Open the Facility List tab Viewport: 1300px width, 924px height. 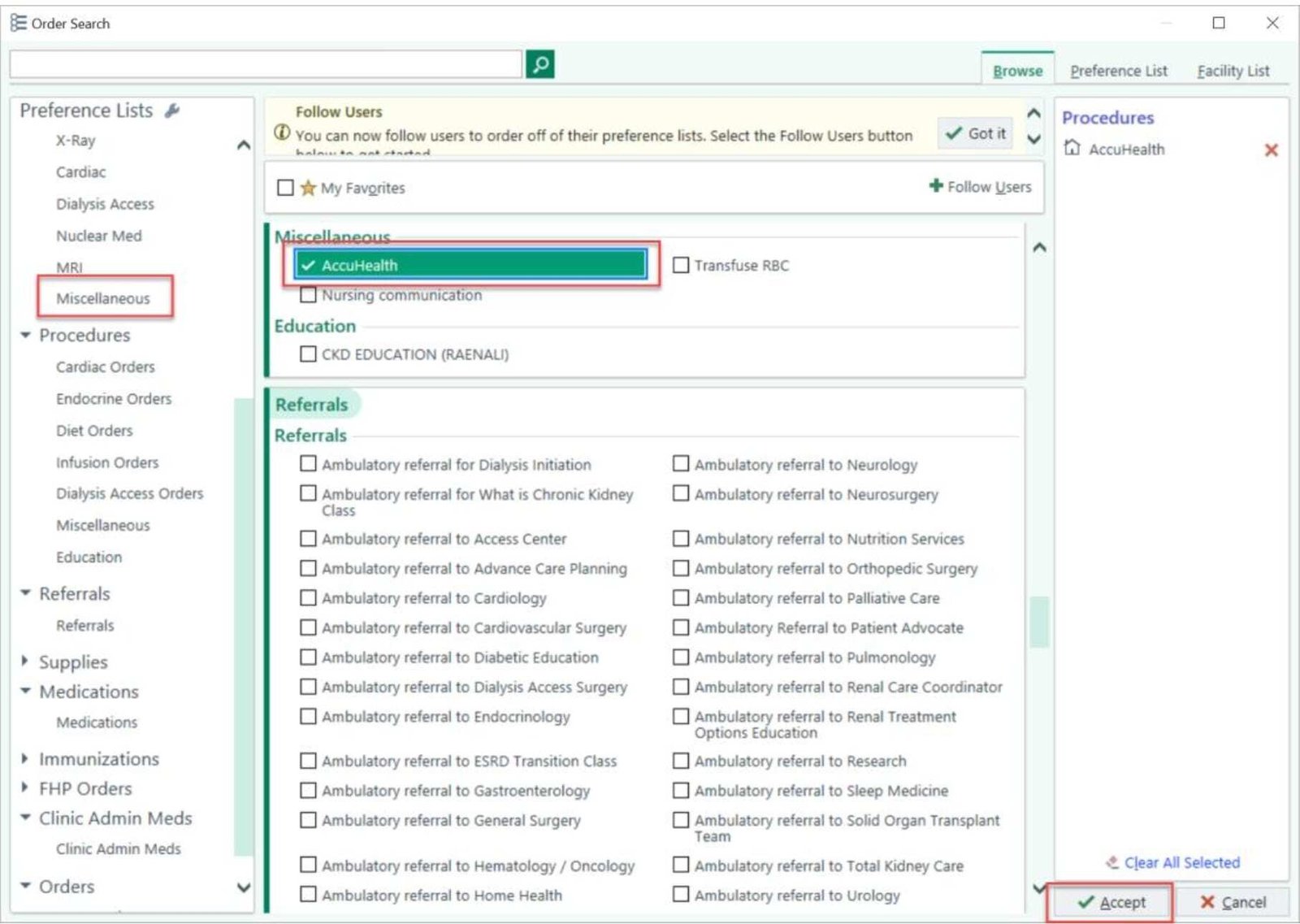[1232, 71]
